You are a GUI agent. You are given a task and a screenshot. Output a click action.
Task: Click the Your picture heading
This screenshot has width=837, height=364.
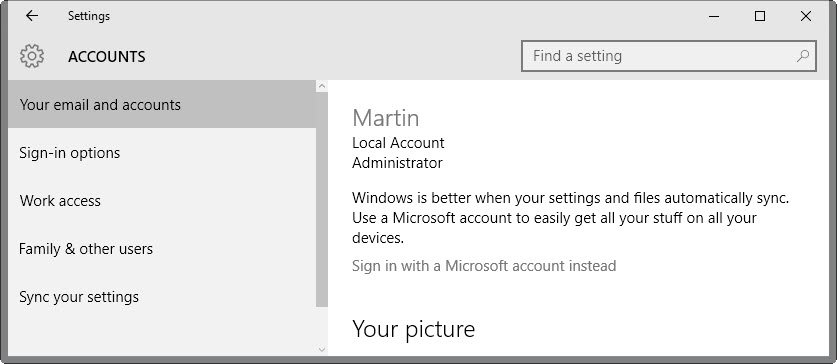coord(413,329)
